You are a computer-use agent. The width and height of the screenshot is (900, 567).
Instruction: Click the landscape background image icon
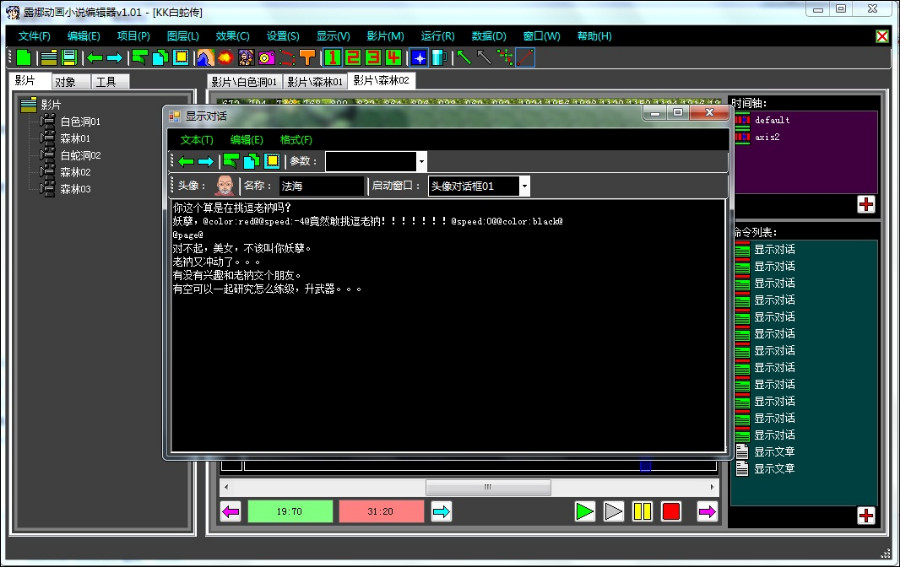coord(205,57)
